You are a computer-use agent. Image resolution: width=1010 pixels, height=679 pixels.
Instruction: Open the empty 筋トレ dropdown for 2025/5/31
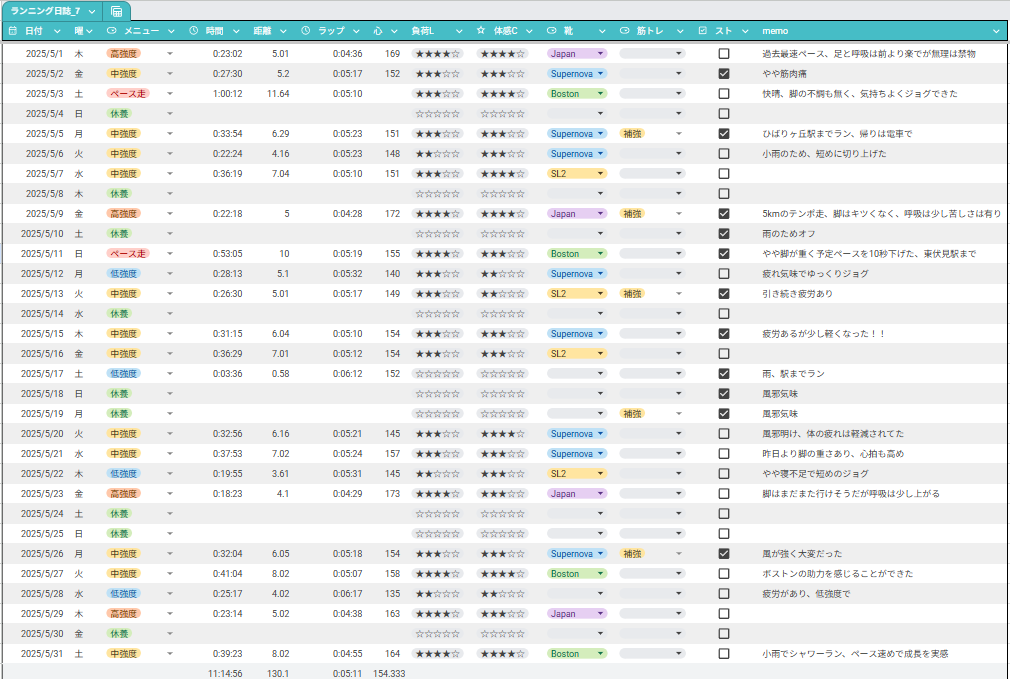click(x=652, y=653)
